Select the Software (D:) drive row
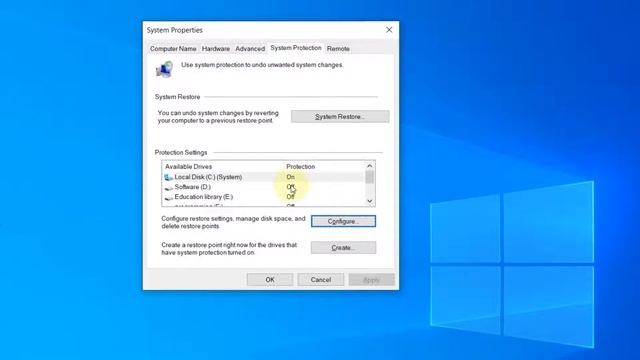Viewport: 640px width, 360px height. 263,187
